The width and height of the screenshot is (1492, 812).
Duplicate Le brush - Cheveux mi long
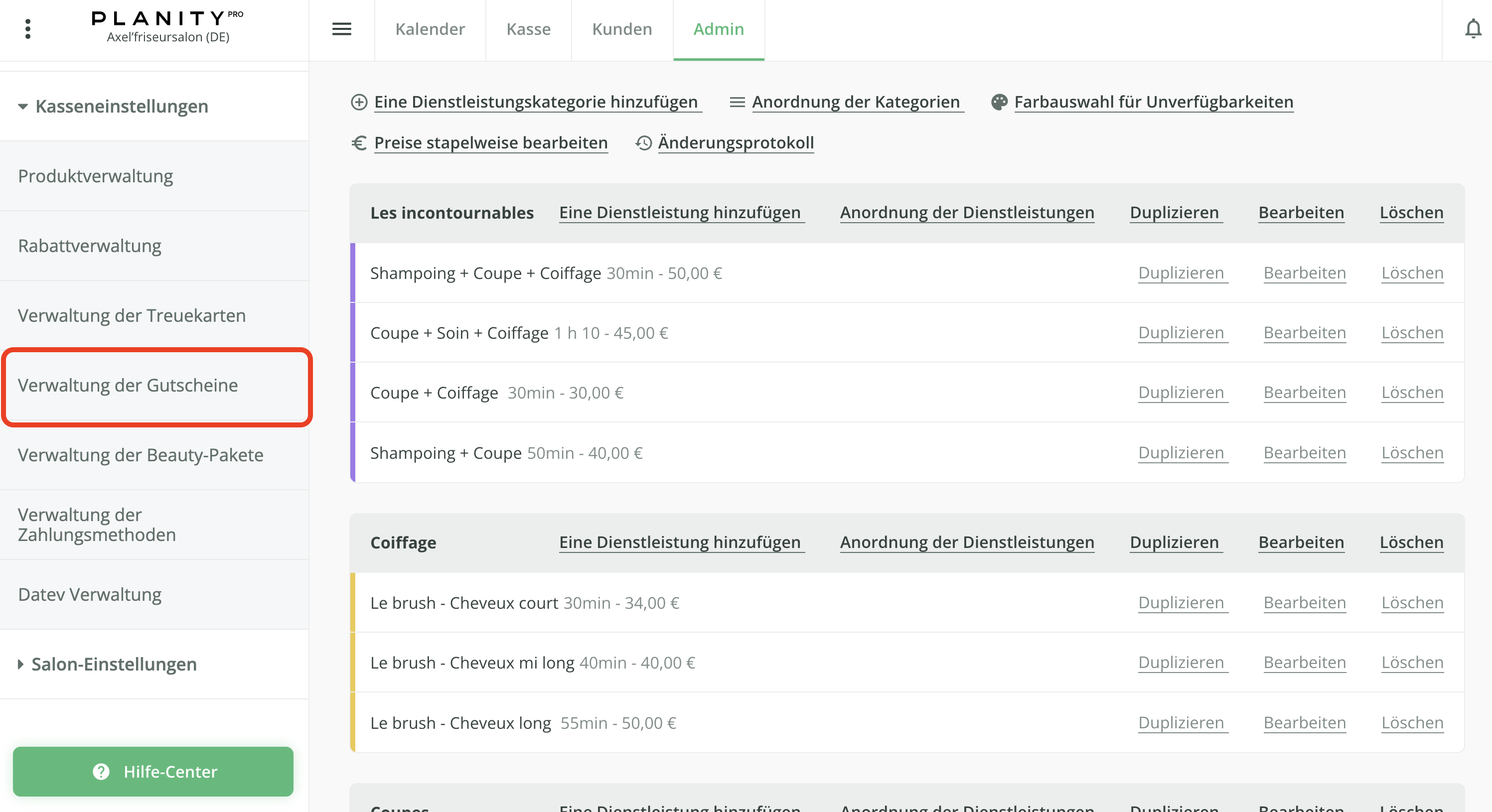coord(1183,662)
